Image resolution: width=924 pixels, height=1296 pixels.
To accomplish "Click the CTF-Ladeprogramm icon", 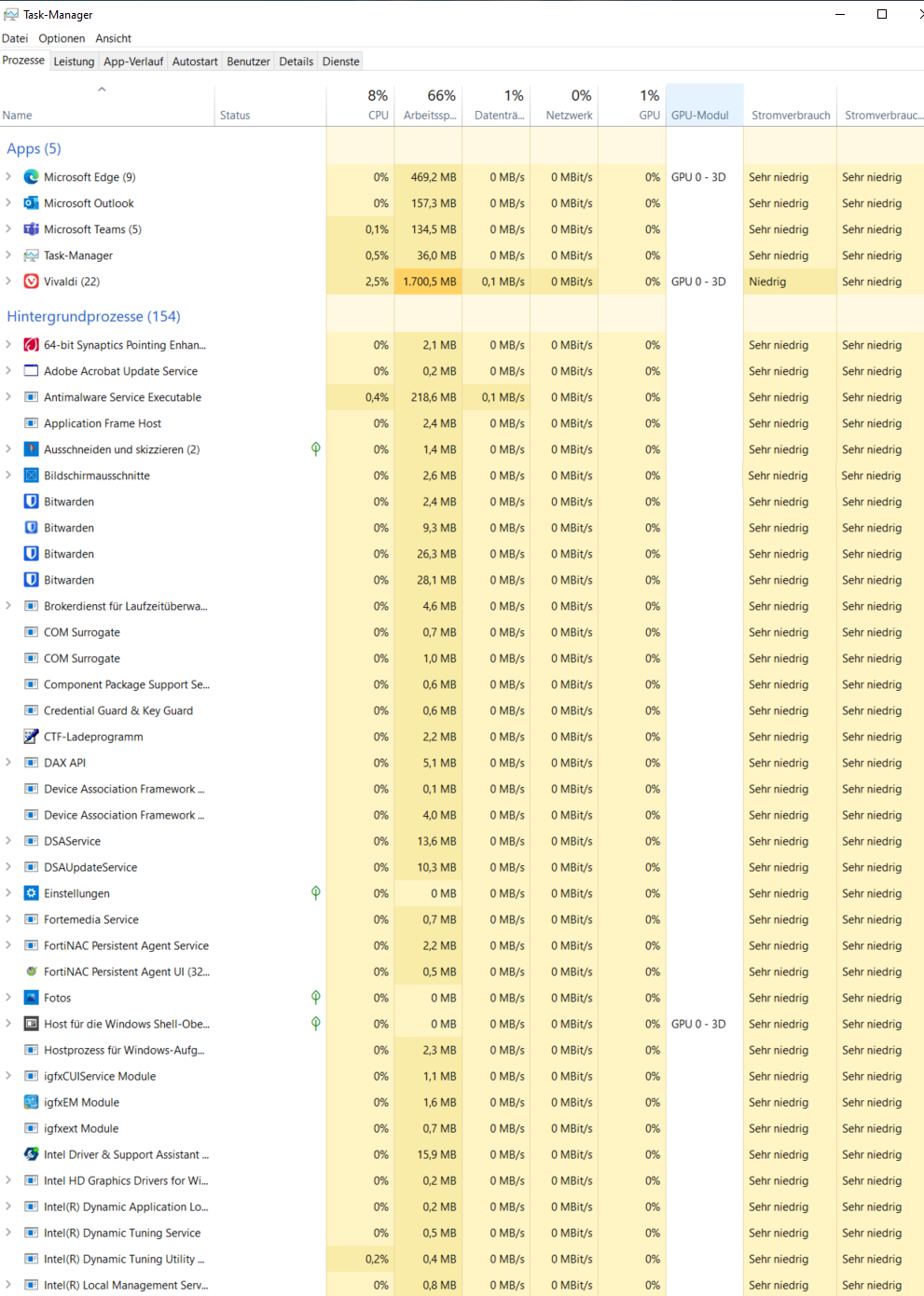I will 31,737.
